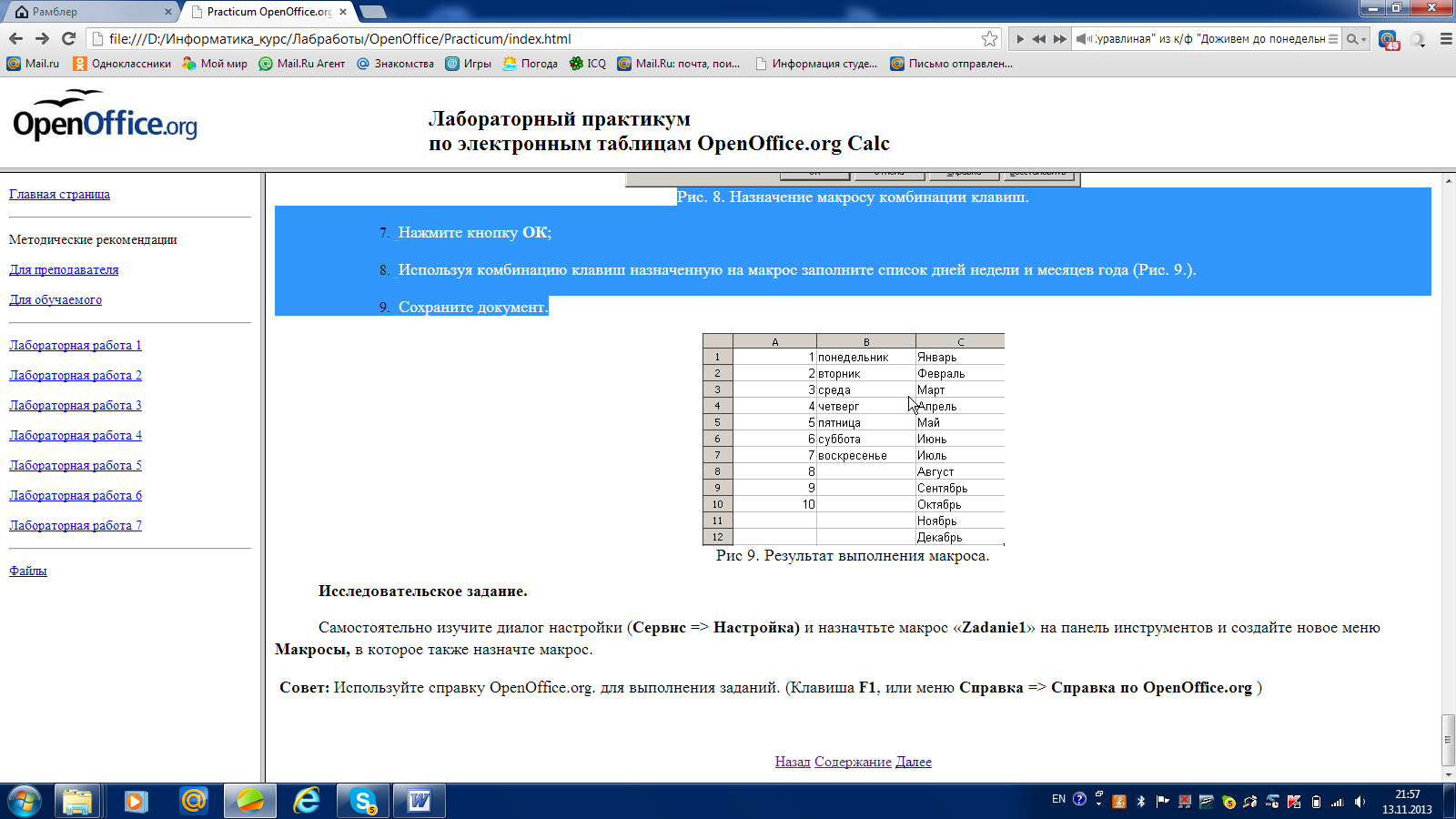Viewport: 1456px width, 819px height.
Task: Open the search dropdown with magnifier icon
Action: (1356, 38)
